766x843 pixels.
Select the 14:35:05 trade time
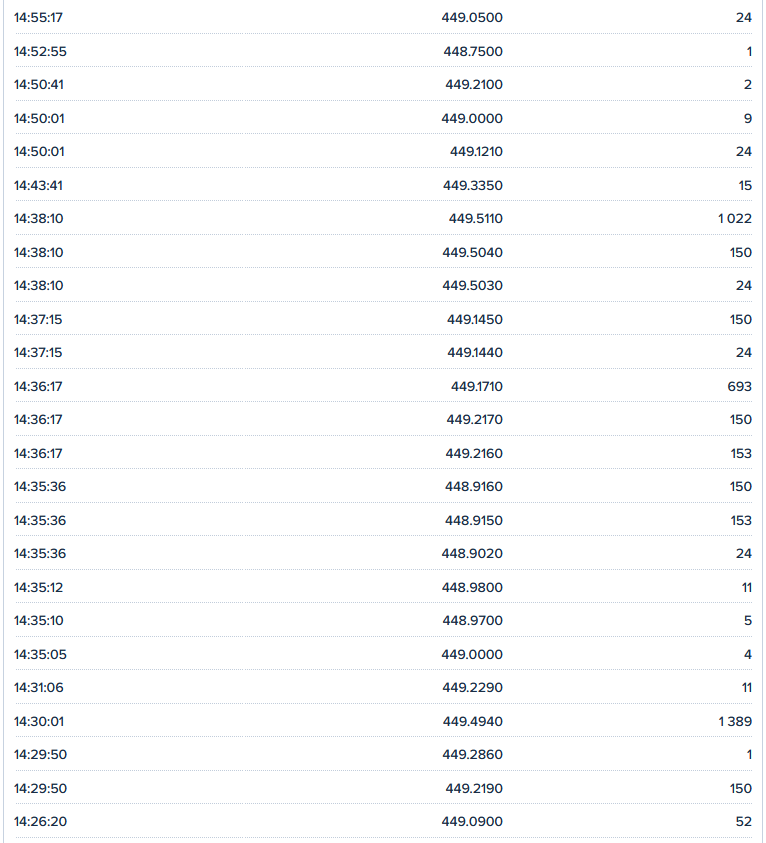pos(39,654)
